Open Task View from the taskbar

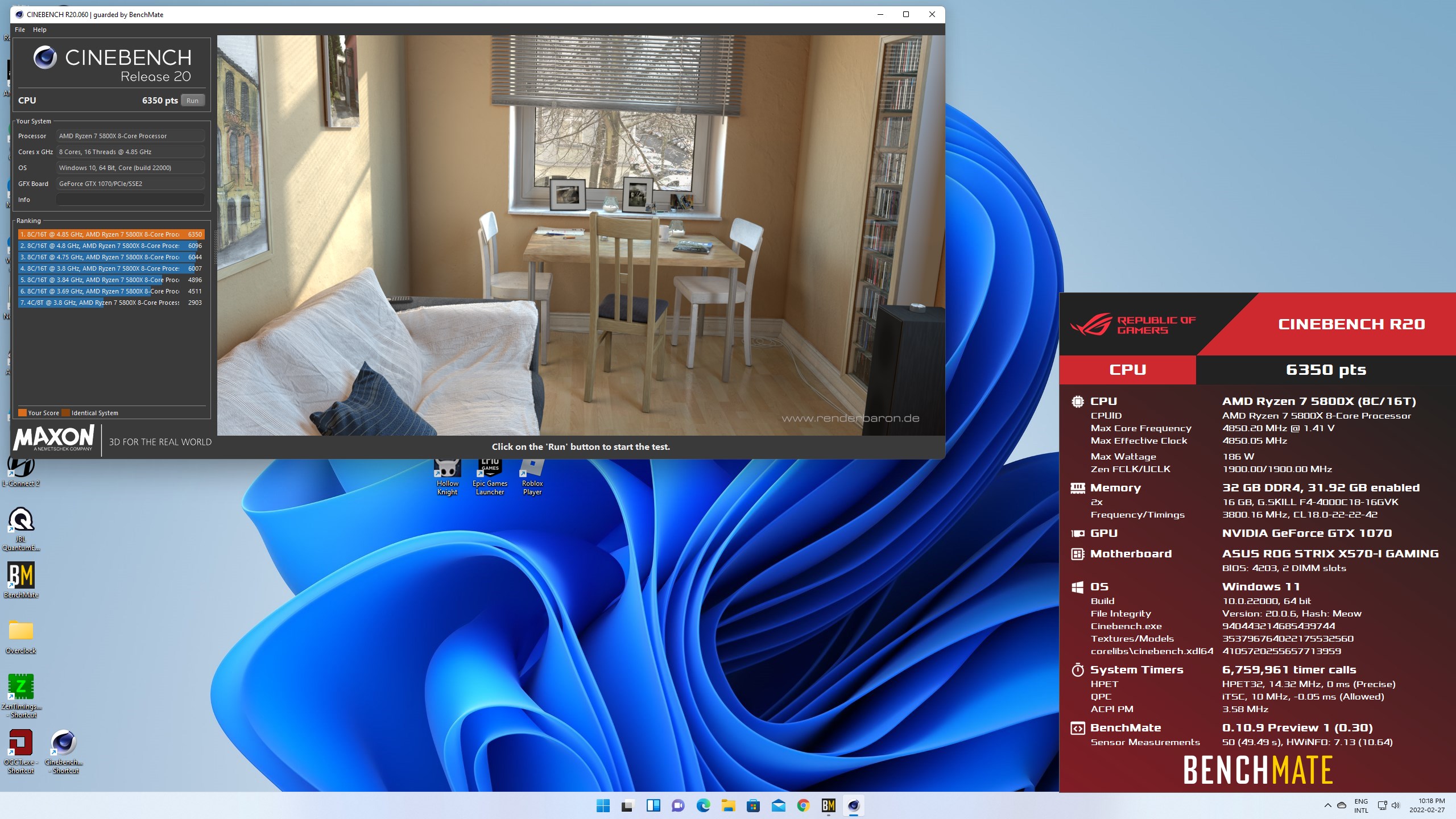click(627, 805)
